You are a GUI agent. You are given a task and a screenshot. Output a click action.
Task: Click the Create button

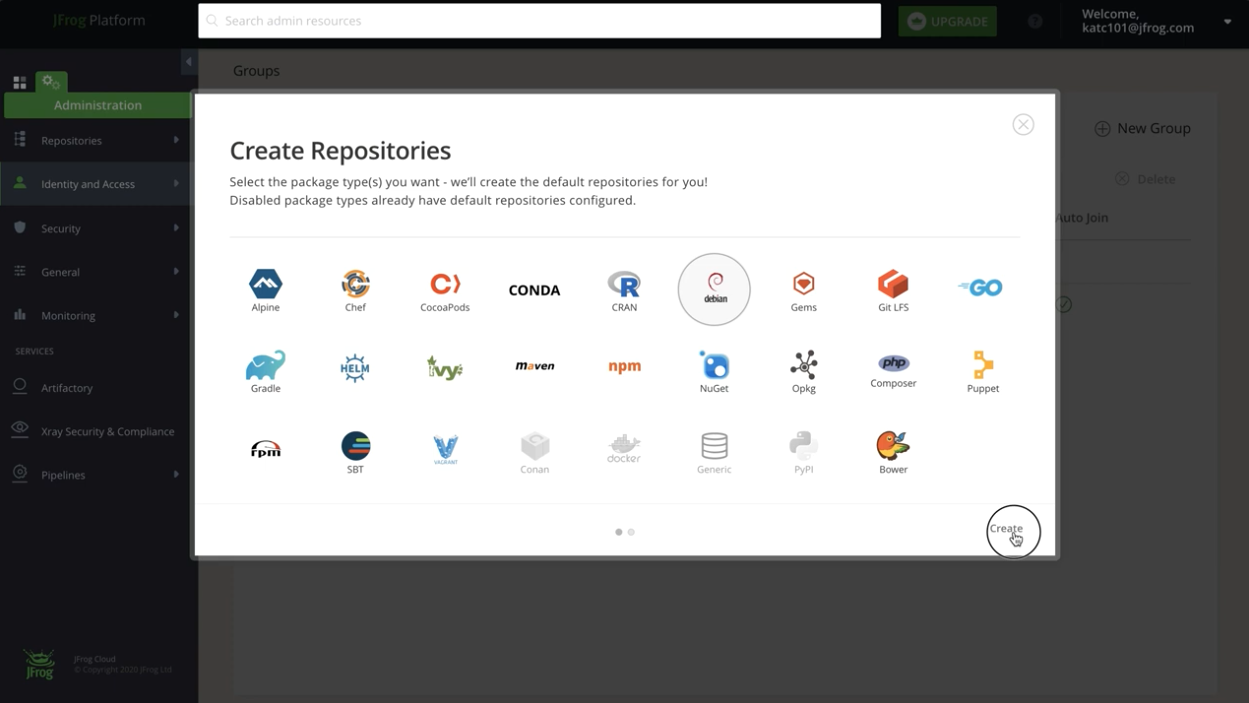pos(1012,530)
